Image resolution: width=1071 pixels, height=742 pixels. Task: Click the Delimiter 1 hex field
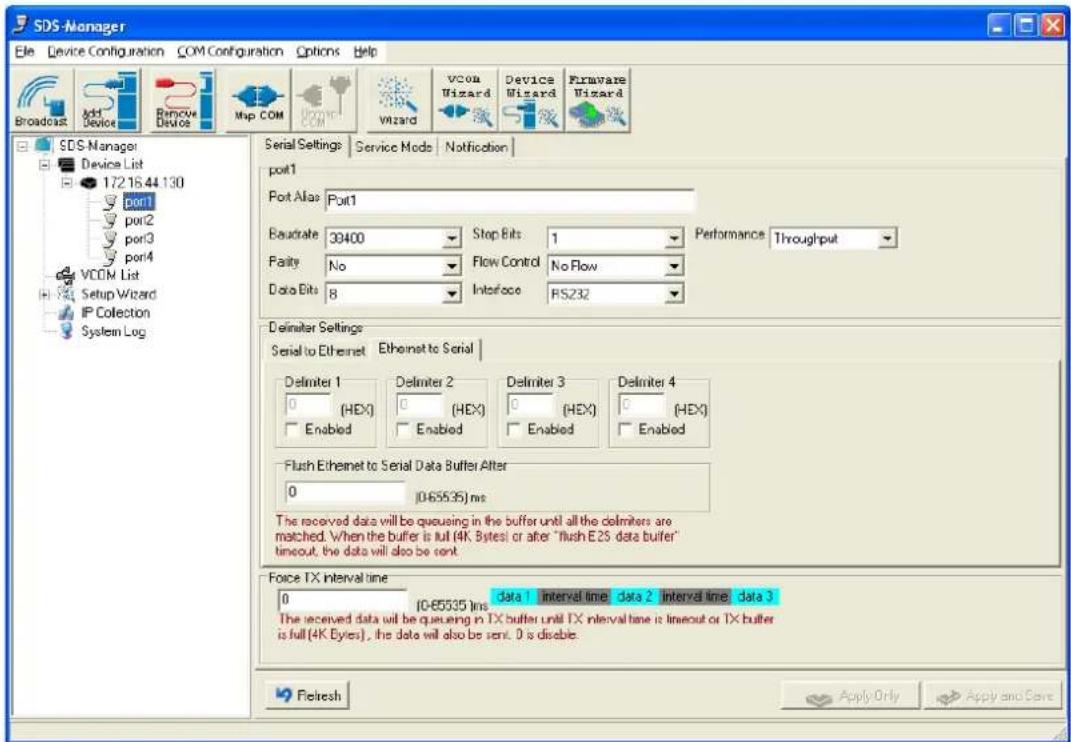point(308,404)
